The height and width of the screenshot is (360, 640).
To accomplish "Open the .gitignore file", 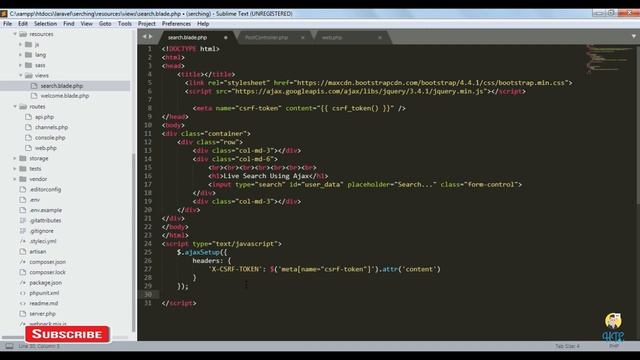I will click(41, 231).
